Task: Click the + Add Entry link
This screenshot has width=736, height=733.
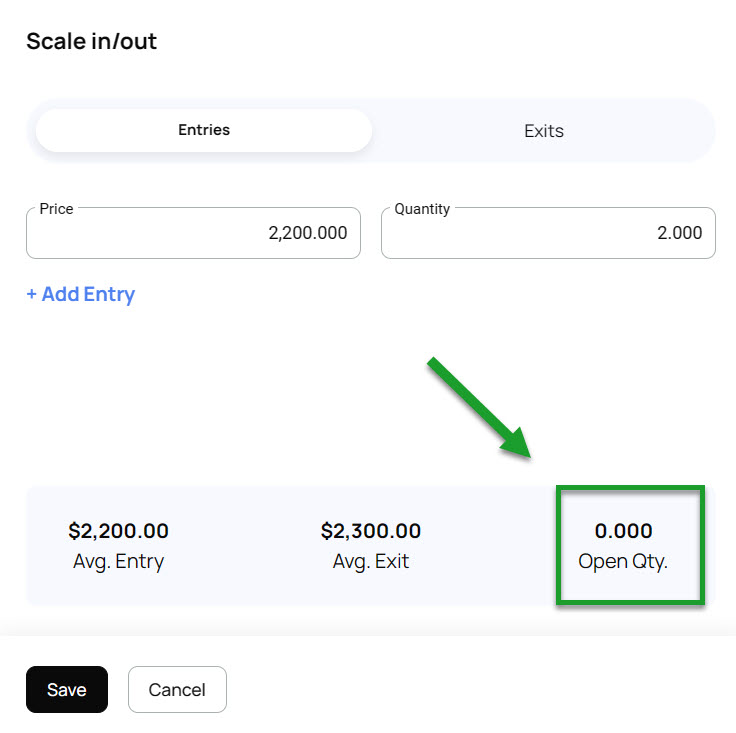Action: tap(81, 294)
